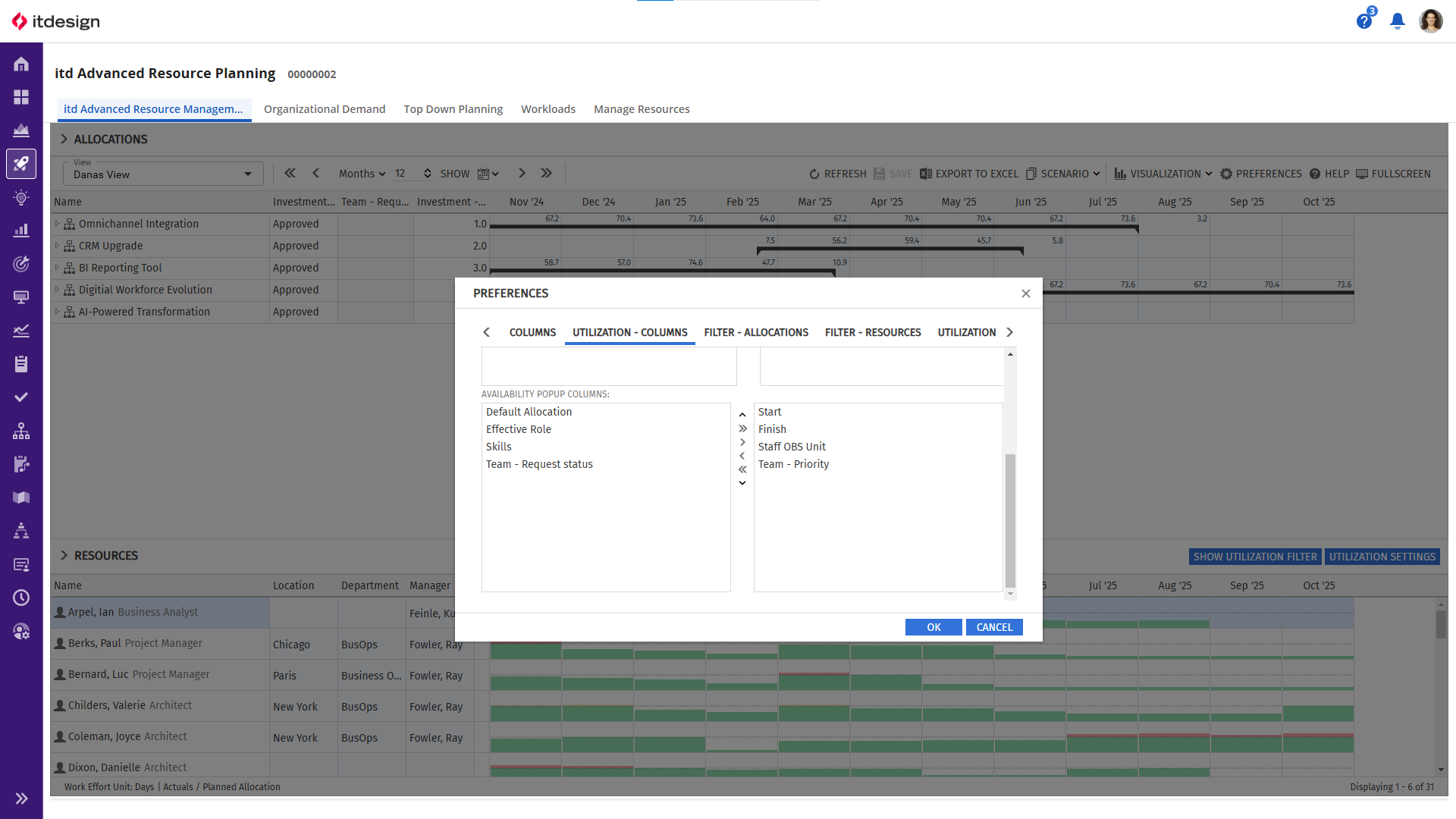Click the target icon in sidebar
Screen dimensions: 1456x819
pos(21,264)
